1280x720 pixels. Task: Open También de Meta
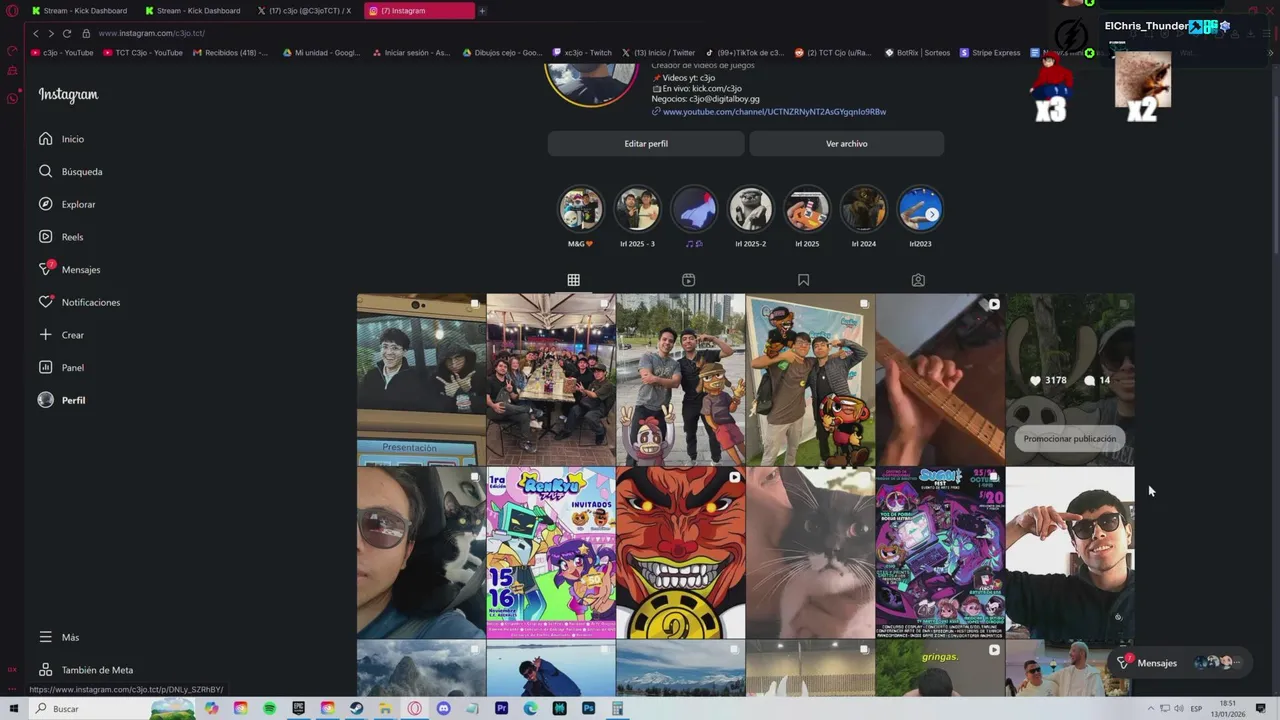point(86,670)
